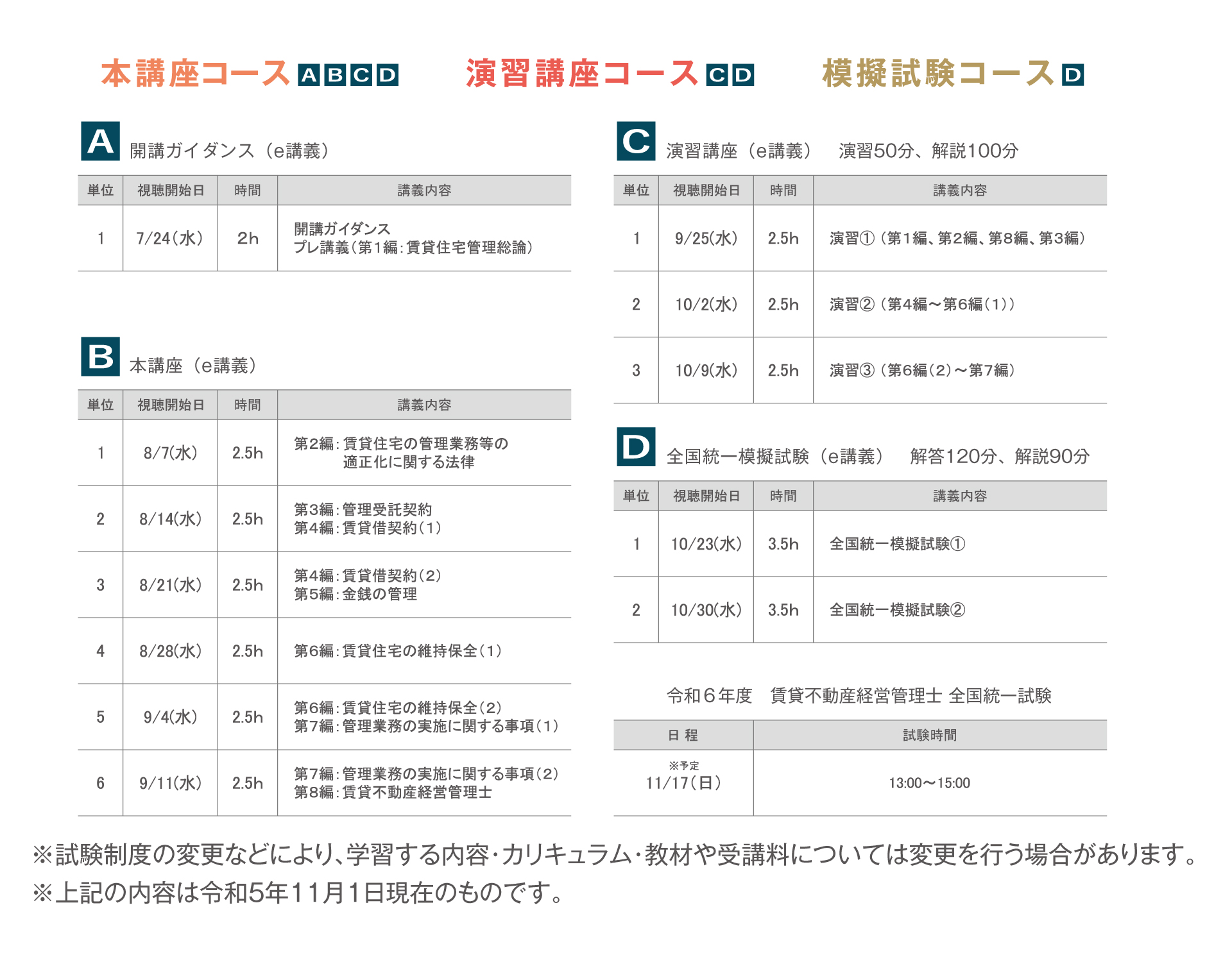The image size is (1232, 962).
Task: Click the 13:00〜15:00 exam time
Action: pos(930,783)
